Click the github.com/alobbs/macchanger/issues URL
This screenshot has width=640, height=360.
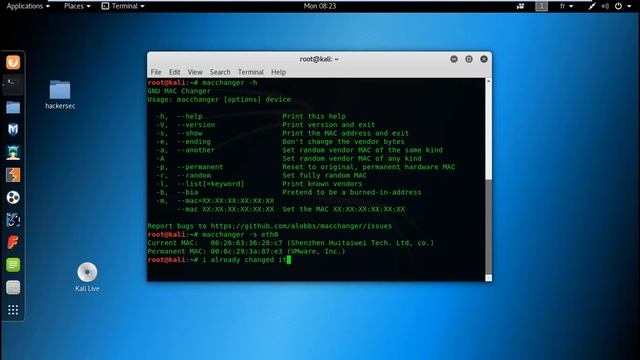tap(301, 226)
